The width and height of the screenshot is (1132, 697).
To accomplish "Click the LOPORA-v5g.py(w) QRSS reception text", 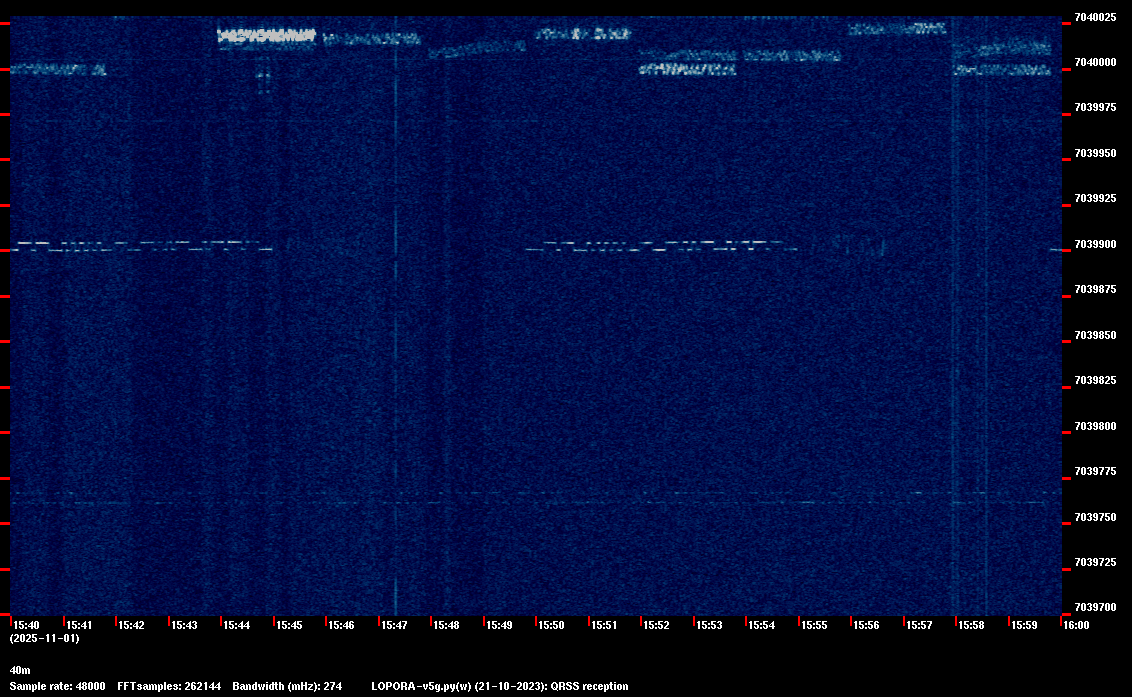I will (500, 687).
